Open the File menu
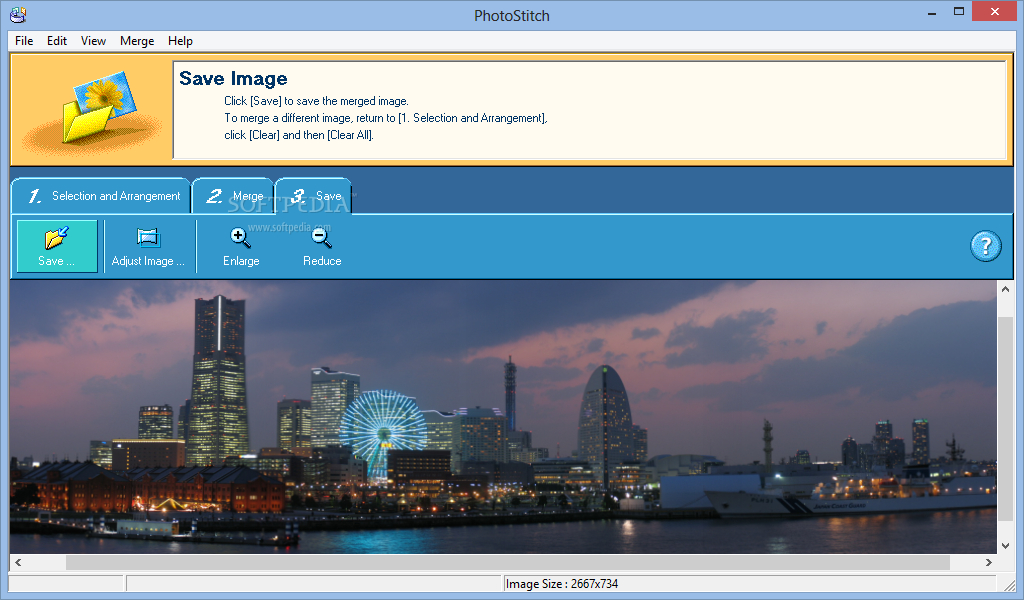 (24, 40)
